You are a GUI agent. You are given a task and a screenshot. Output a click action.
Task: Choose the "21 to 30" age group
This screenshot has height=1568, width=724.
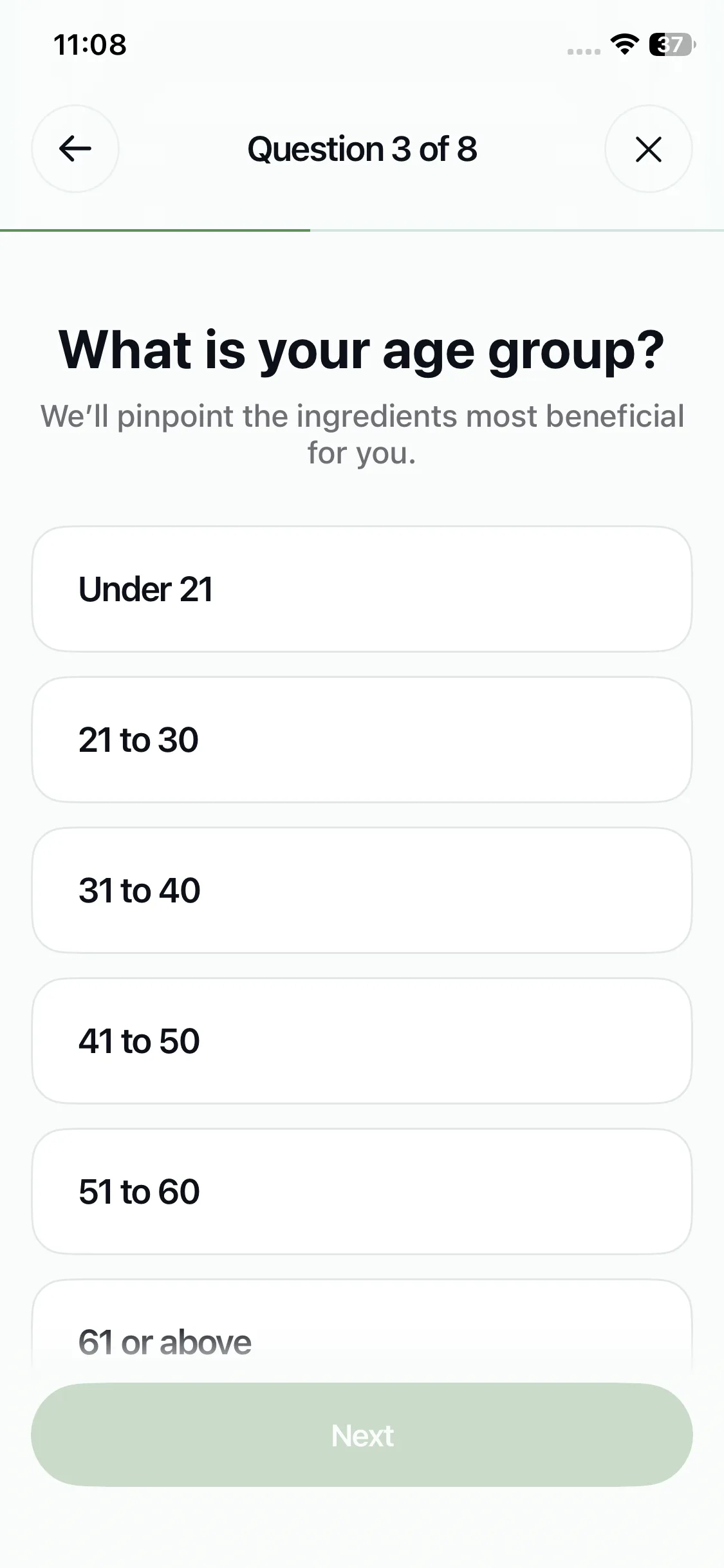pos(362,740)
